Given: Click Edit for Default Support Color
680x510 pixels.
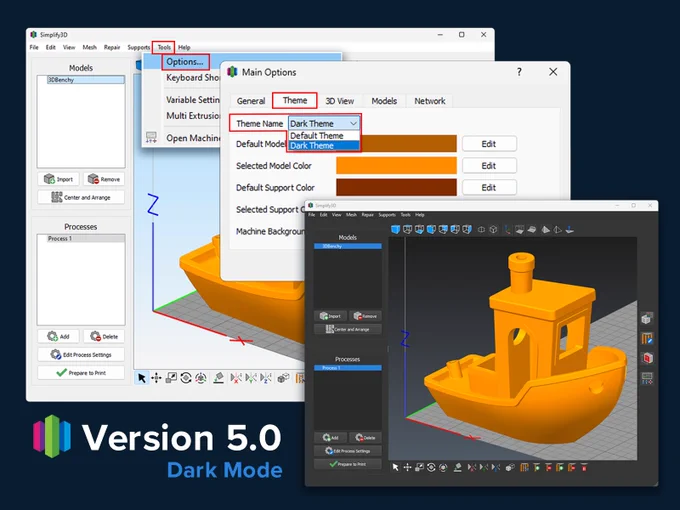Looking at the screenshot, I should tap(489, 187).
